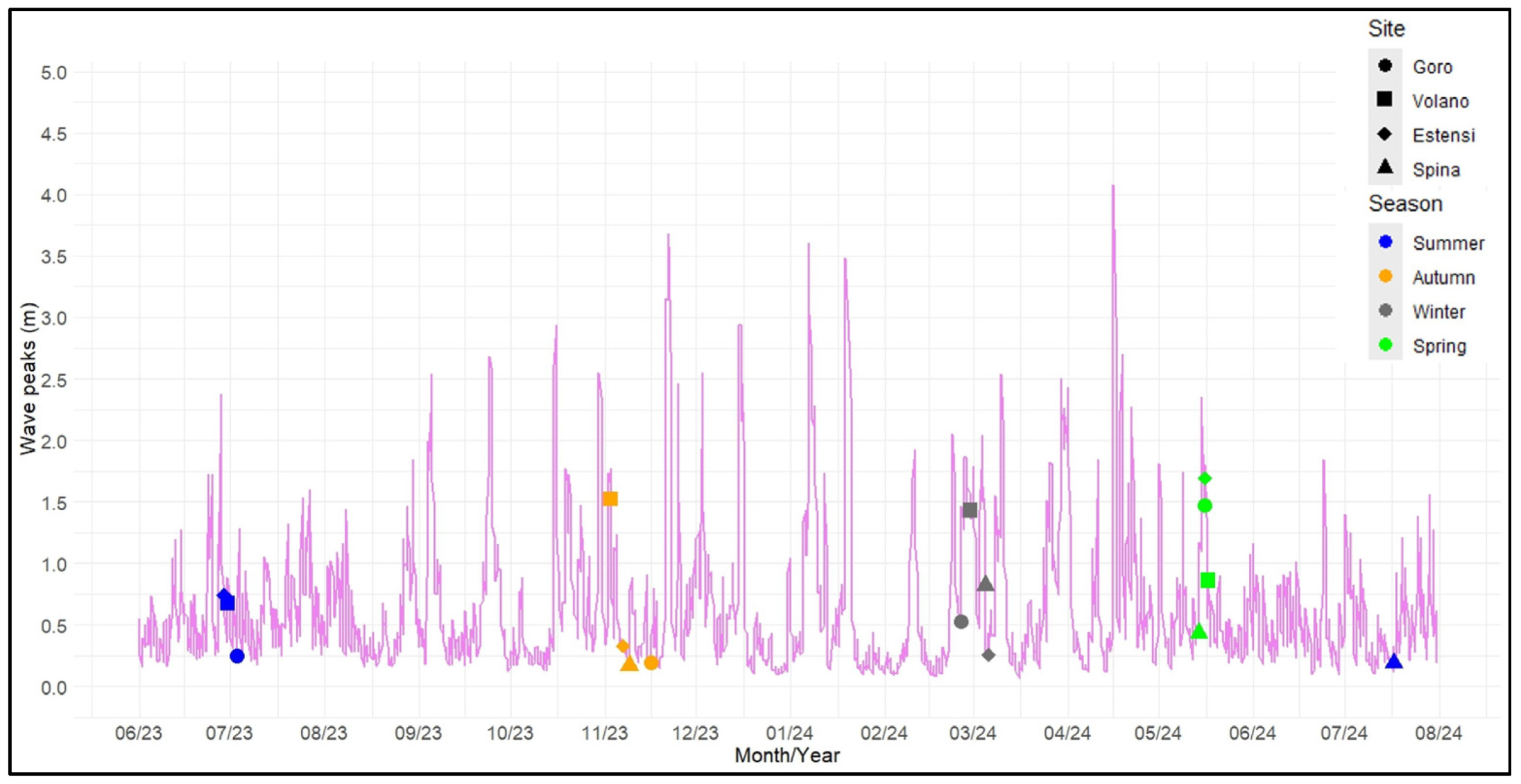Click the '07/23' x-axis label
Screen dimensions: 1521x784
pos(230,733)
